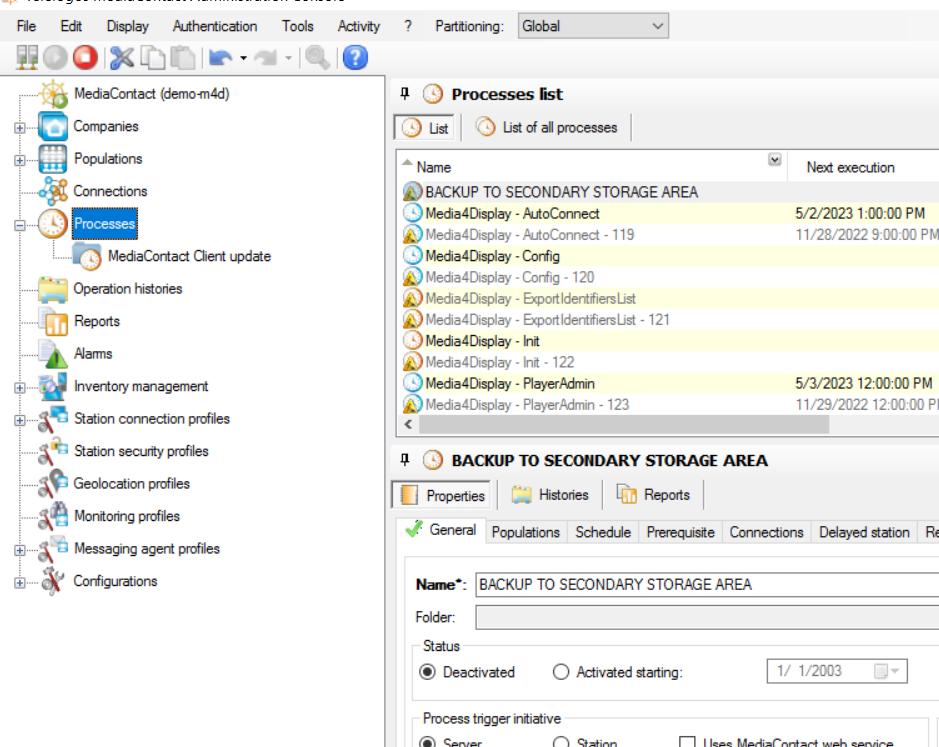The width and height of the screenshot is (939, 747).
Task: Select the Server trigger radio button
Action: tap(427, 743)
